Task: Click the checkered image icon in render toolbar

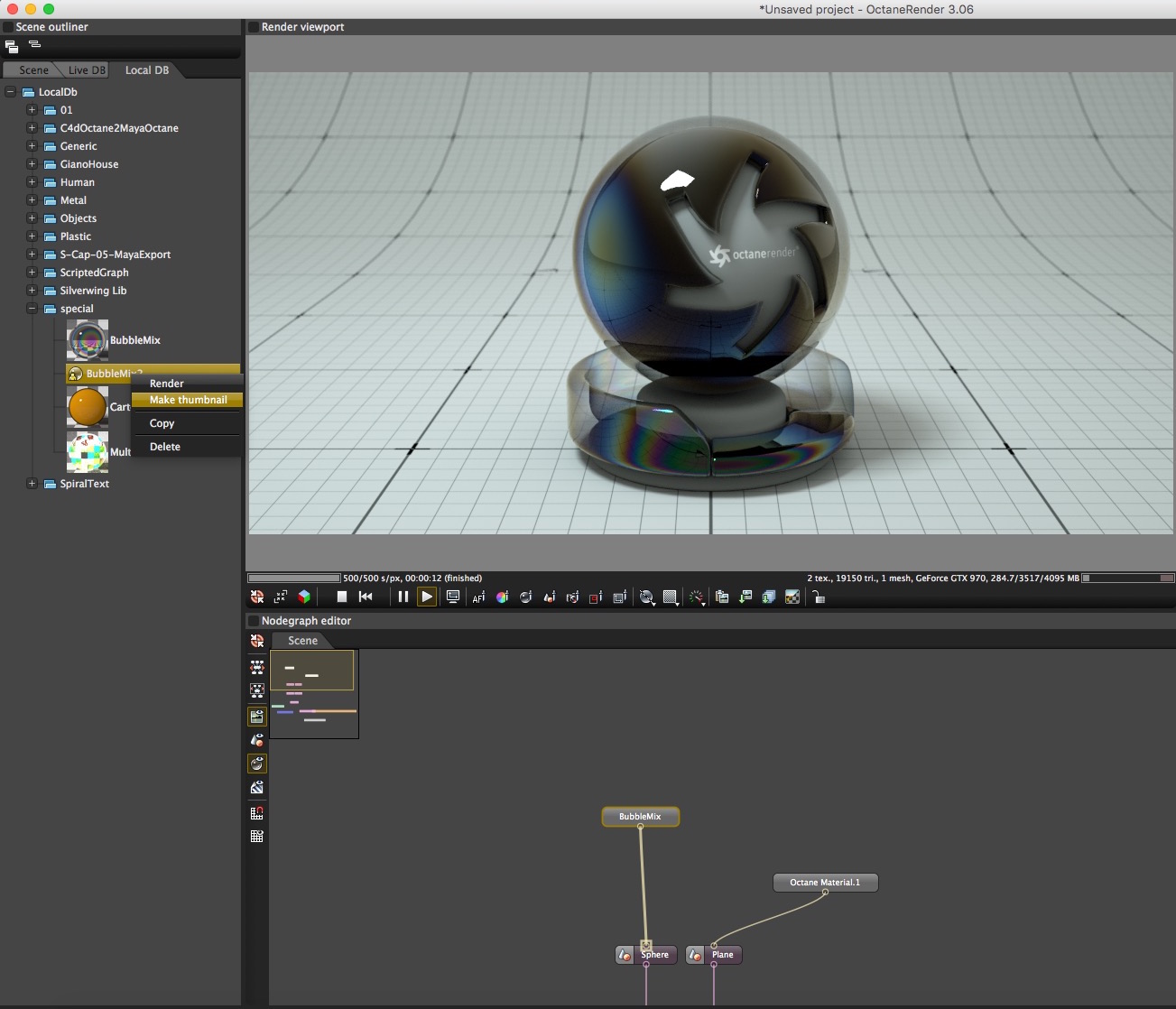Action: (x=792, y=597)
